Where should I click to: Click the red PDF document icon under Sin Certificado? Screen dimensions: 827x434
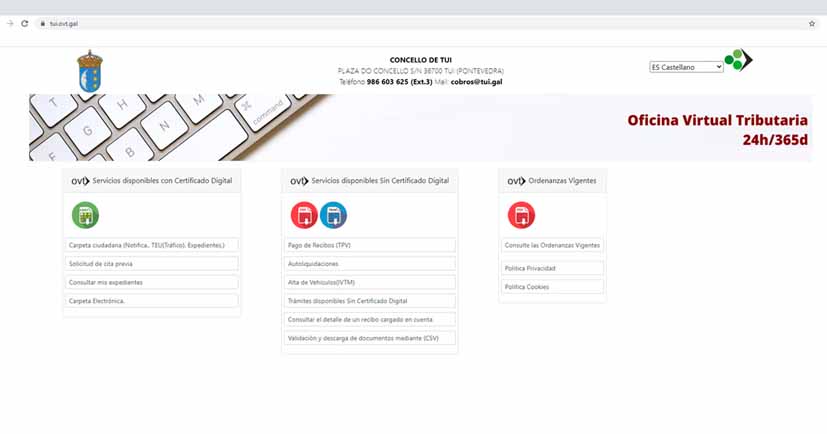tap(304, 215)
